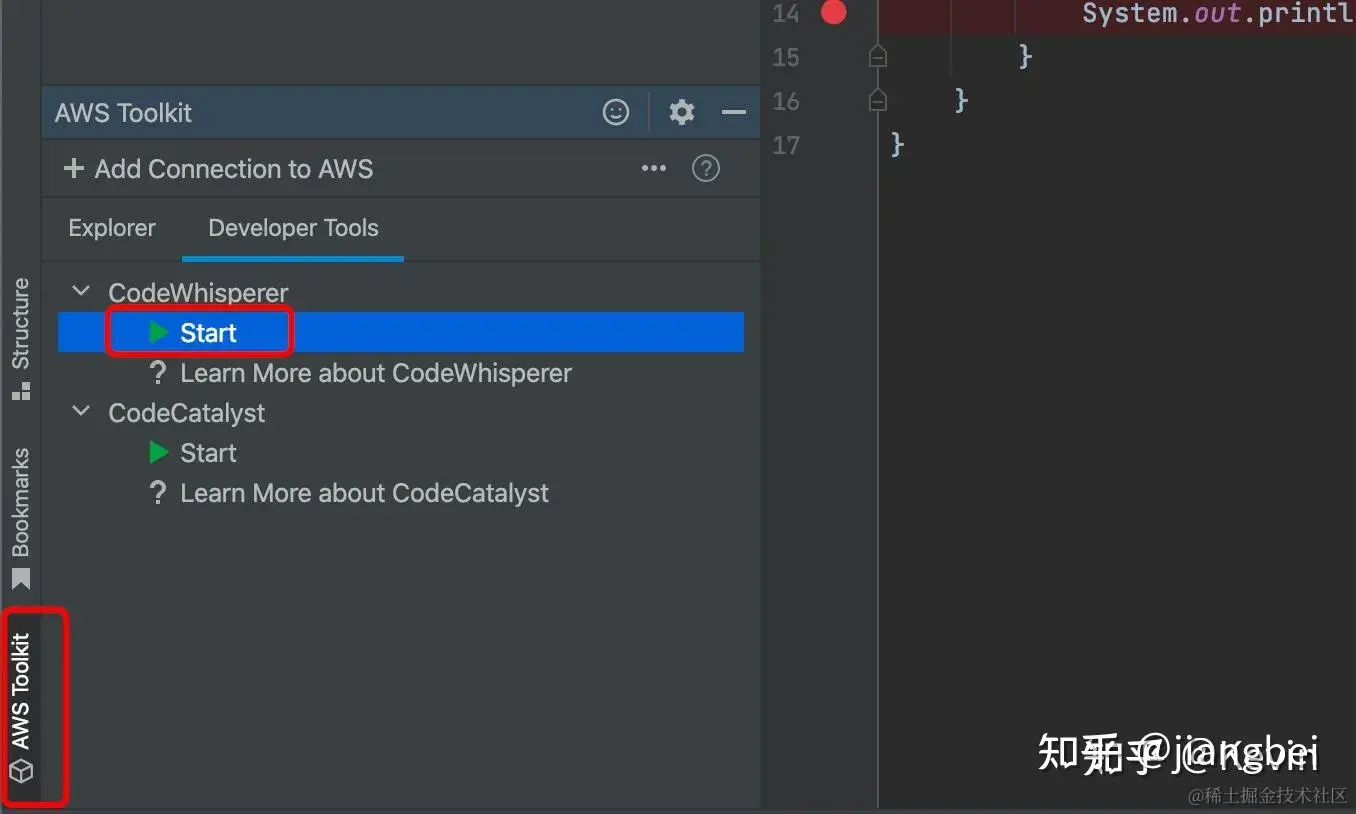Click line number 15 in gutter
This screenshot has width=1356, height=814.
[787, 57]
